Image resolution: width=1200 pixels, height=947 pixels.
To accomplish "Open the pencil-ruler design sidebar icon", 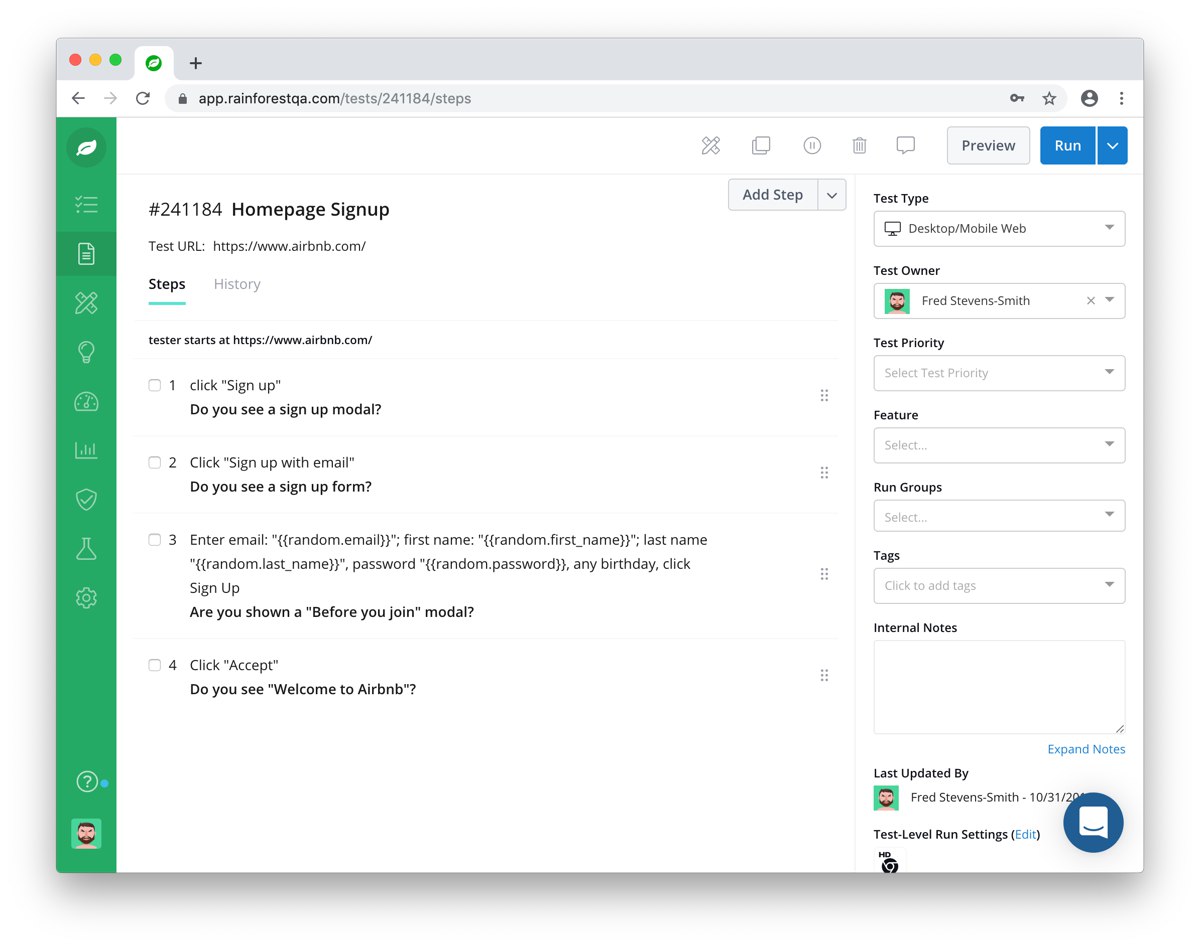I will pyautogui.click(x=86, y=303).
